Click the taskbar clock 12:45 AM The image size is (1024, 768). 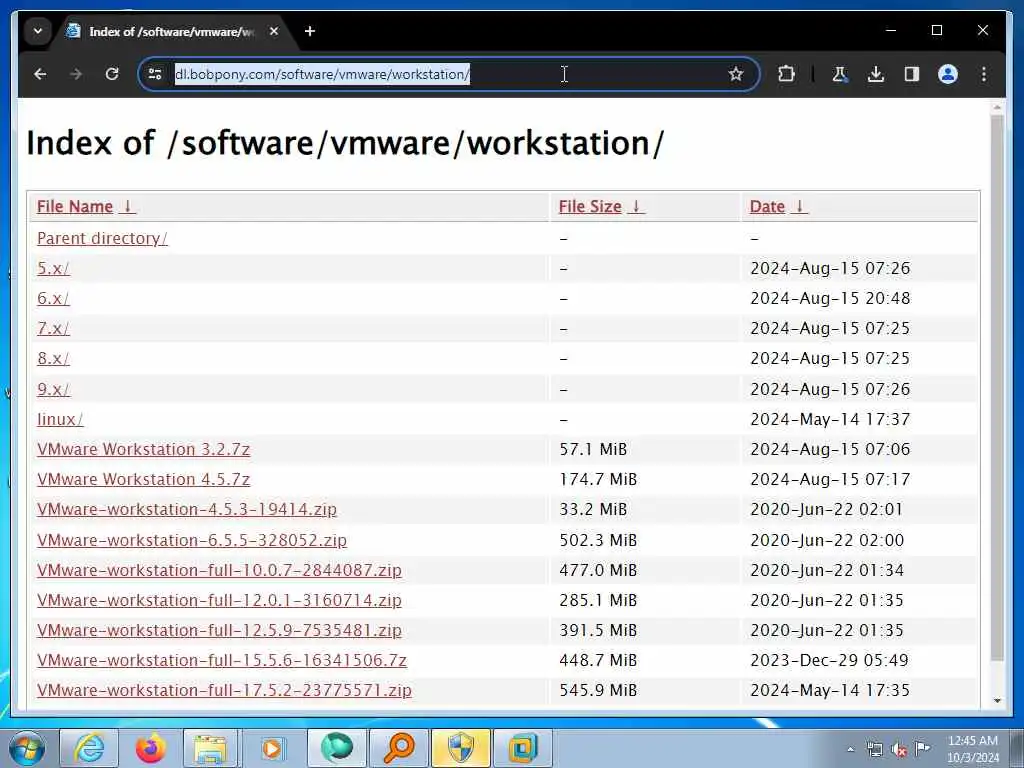pos(973,749)
